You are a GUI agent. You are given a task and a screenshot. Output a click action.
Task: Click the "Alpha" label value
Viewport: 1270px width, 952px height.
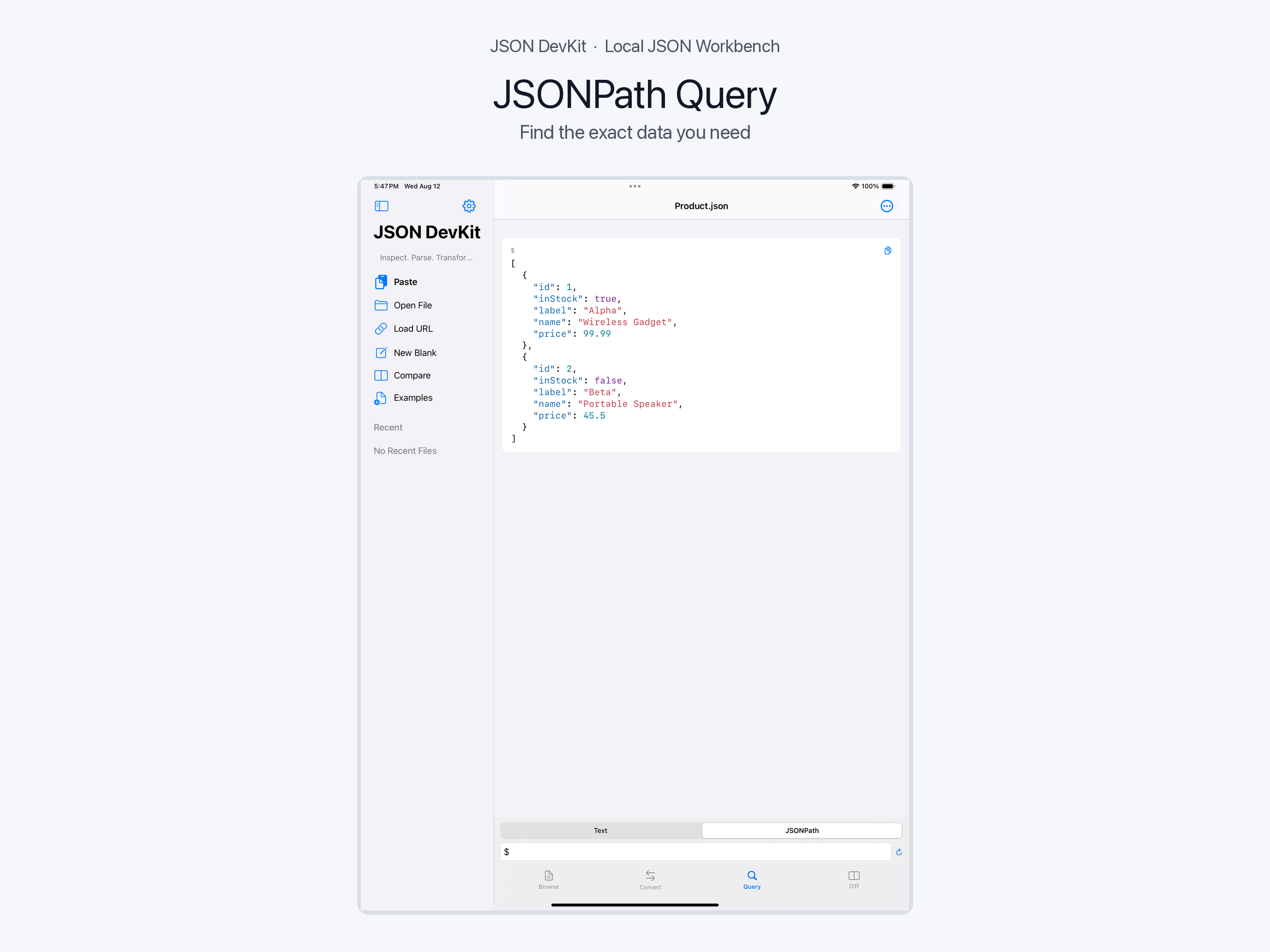(x=602, y=310)
